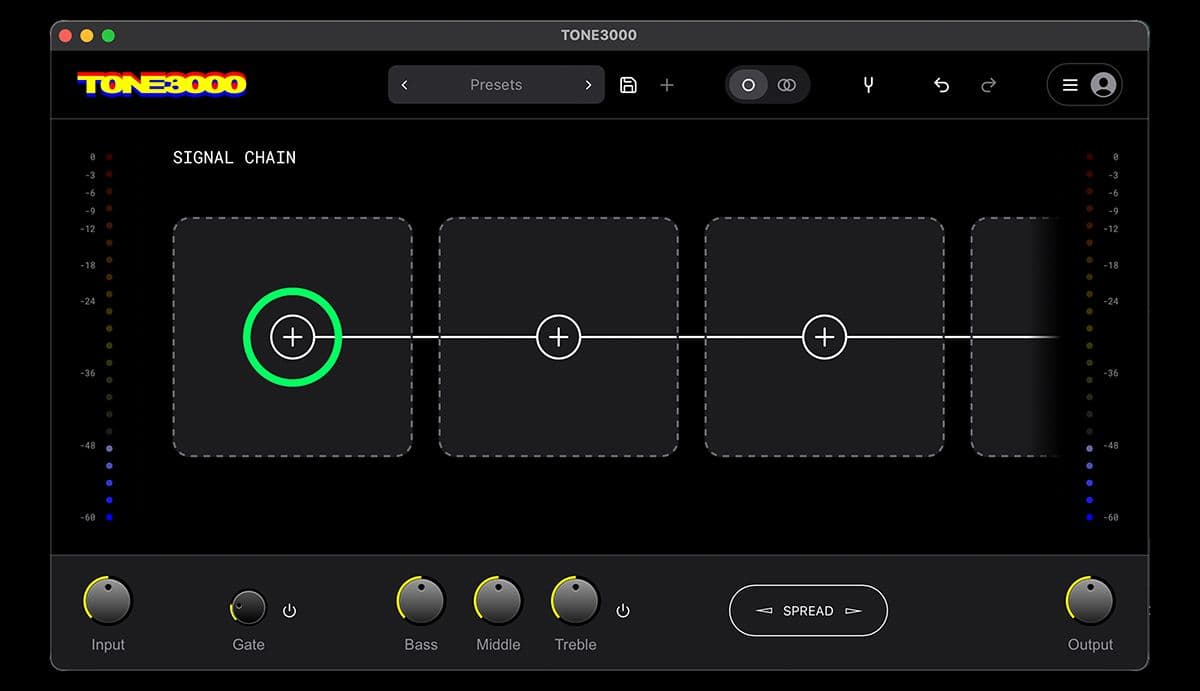Click the Input label
The image size is (1200, 691).
108,645
